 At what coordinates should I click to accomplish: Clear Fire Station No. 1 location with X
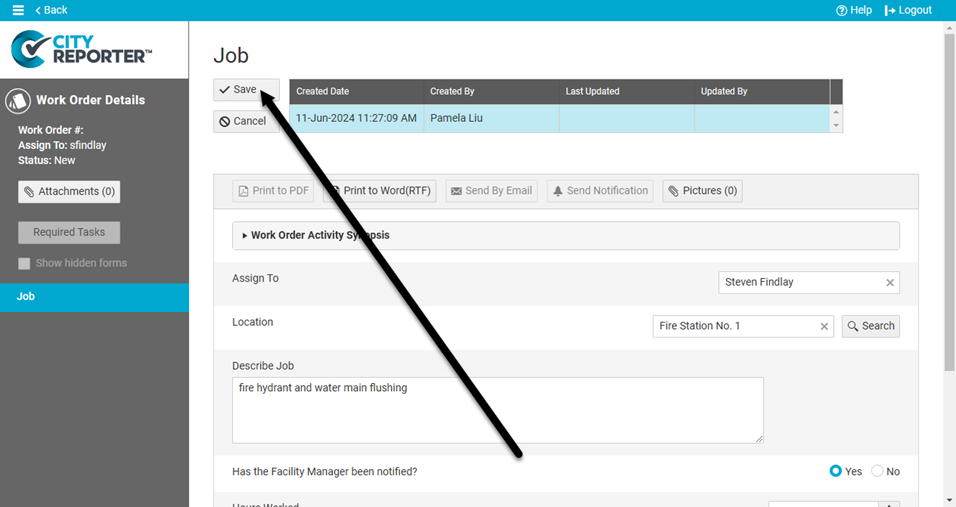point(824,327)
